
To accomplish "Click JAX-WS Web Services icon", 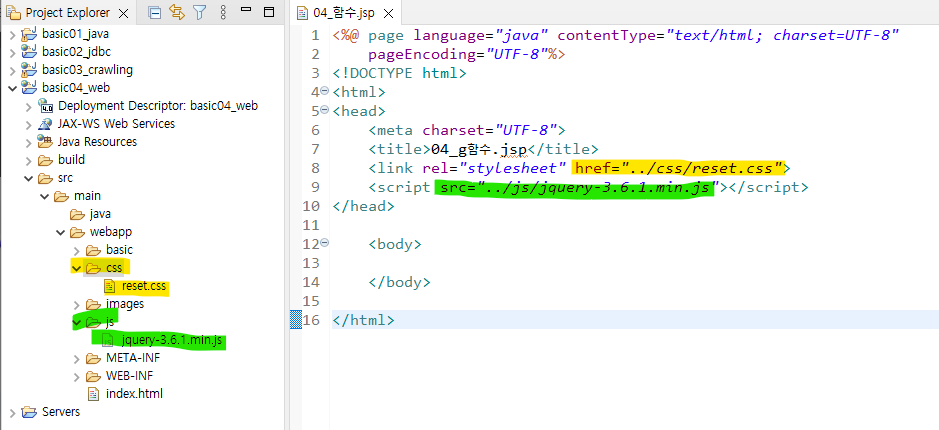I will pos(45,124).
